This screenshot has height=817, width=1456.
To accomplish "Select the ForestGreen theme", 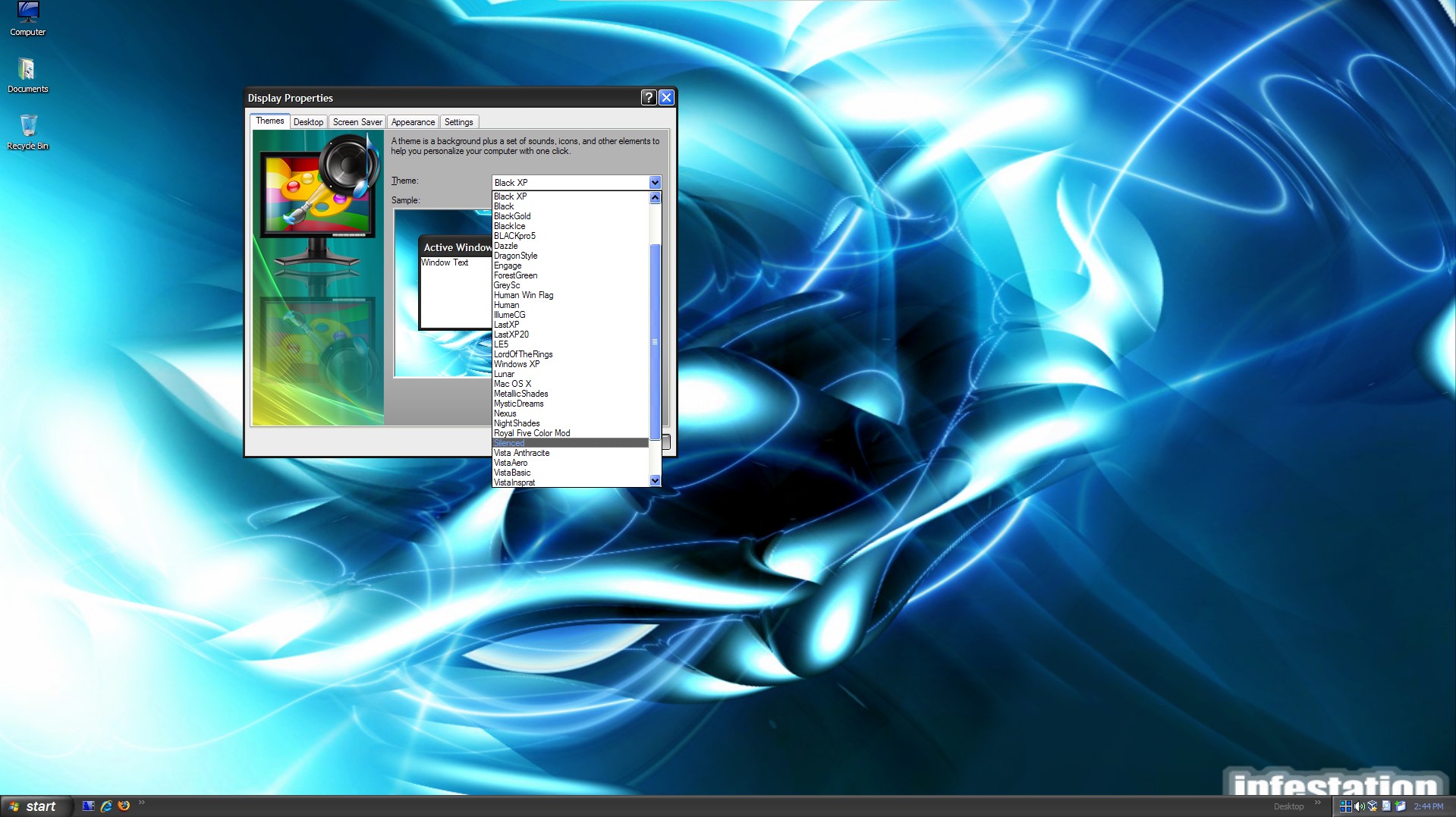I will 571,275.
